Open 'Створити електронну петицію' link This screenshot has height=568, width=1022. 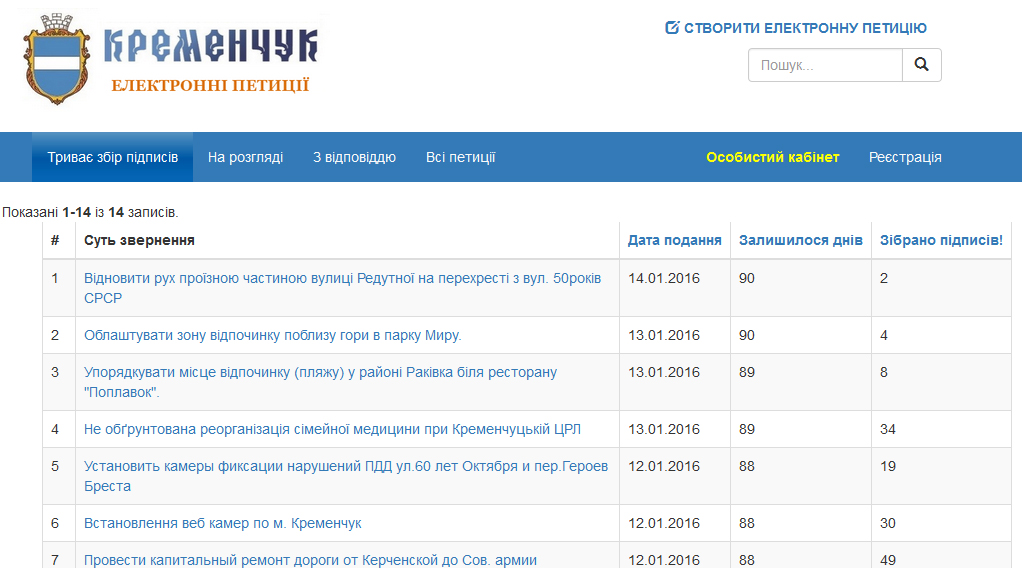805,28
